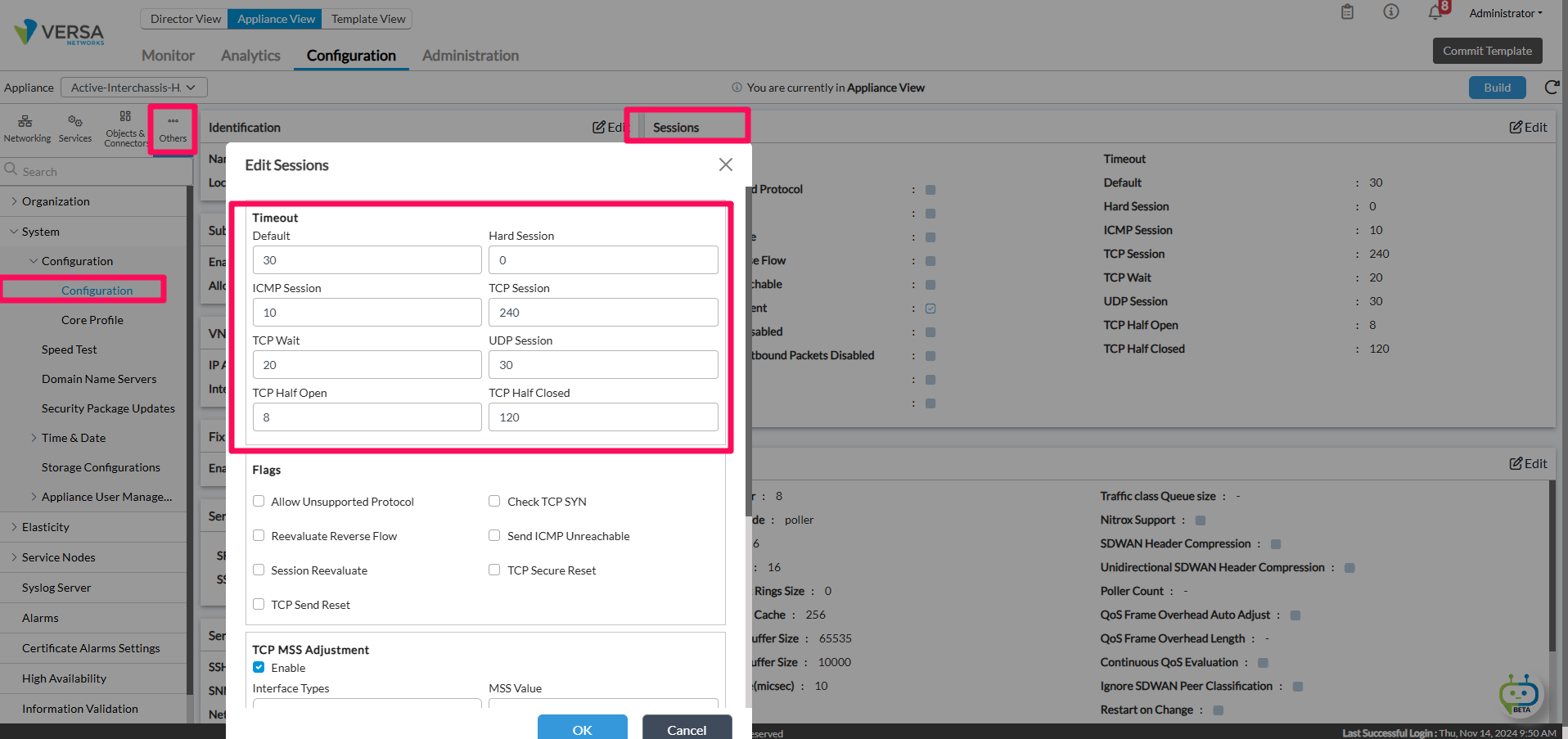
Task: Click the Commit Template button
Action: [1487, 51]
